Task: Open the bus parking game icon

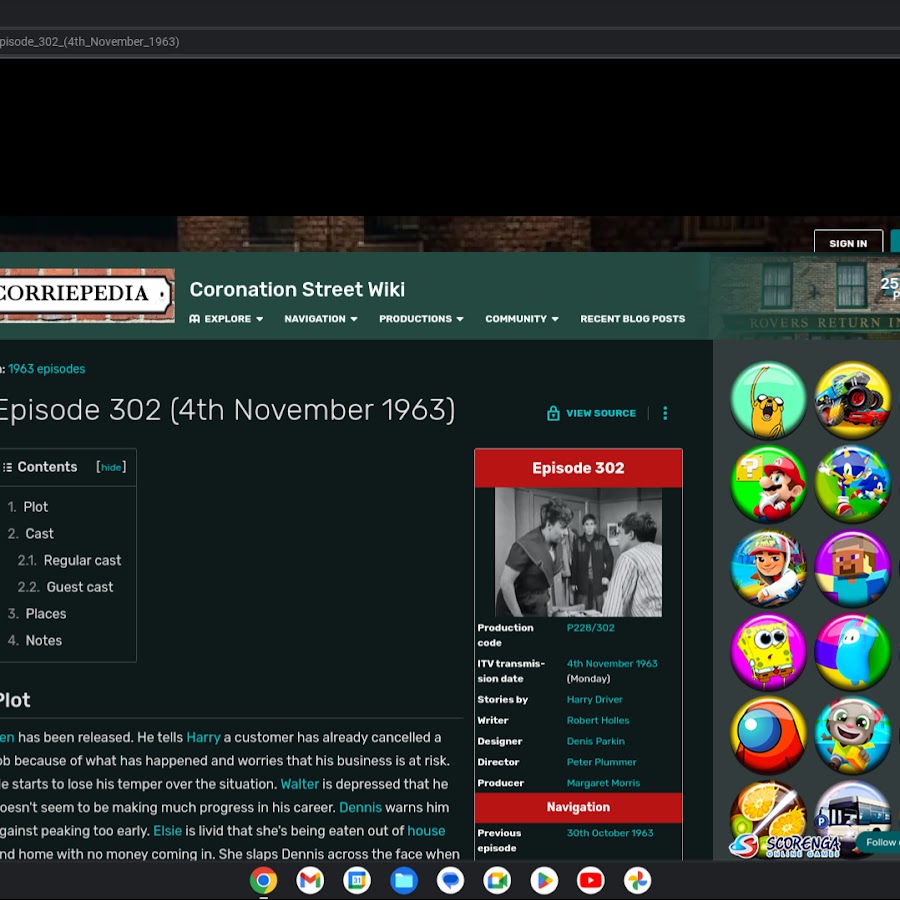Action: click(x=852, y=809)
